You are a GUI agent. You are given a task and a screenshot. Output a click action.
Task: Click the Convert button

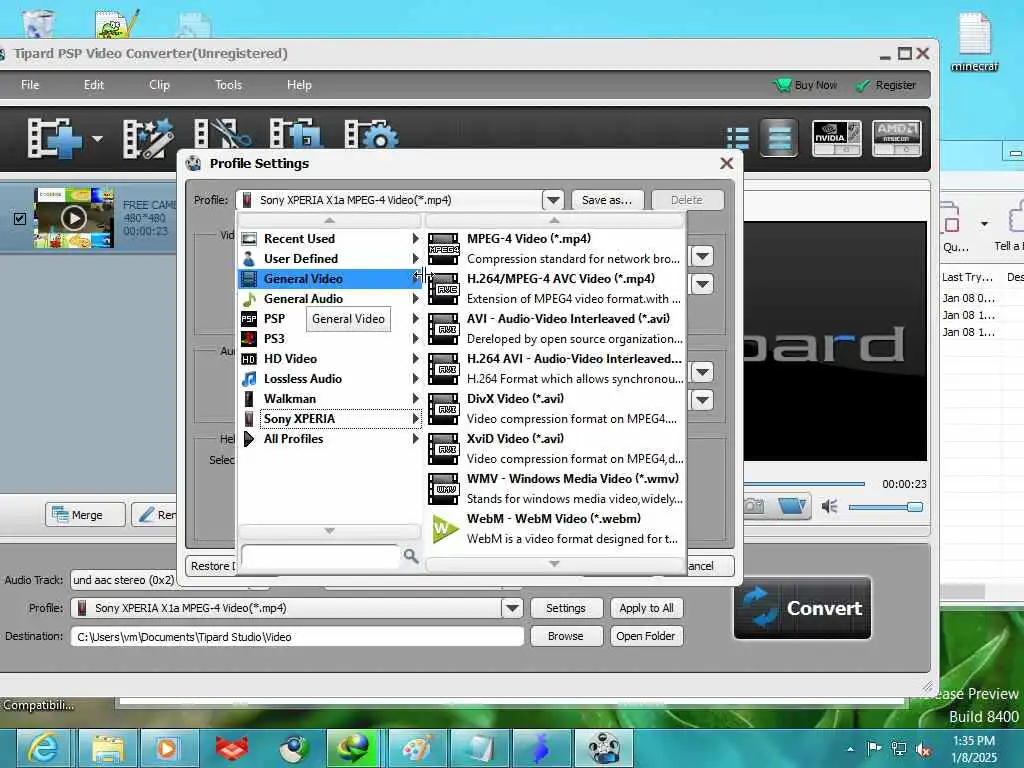click(803, 608)
